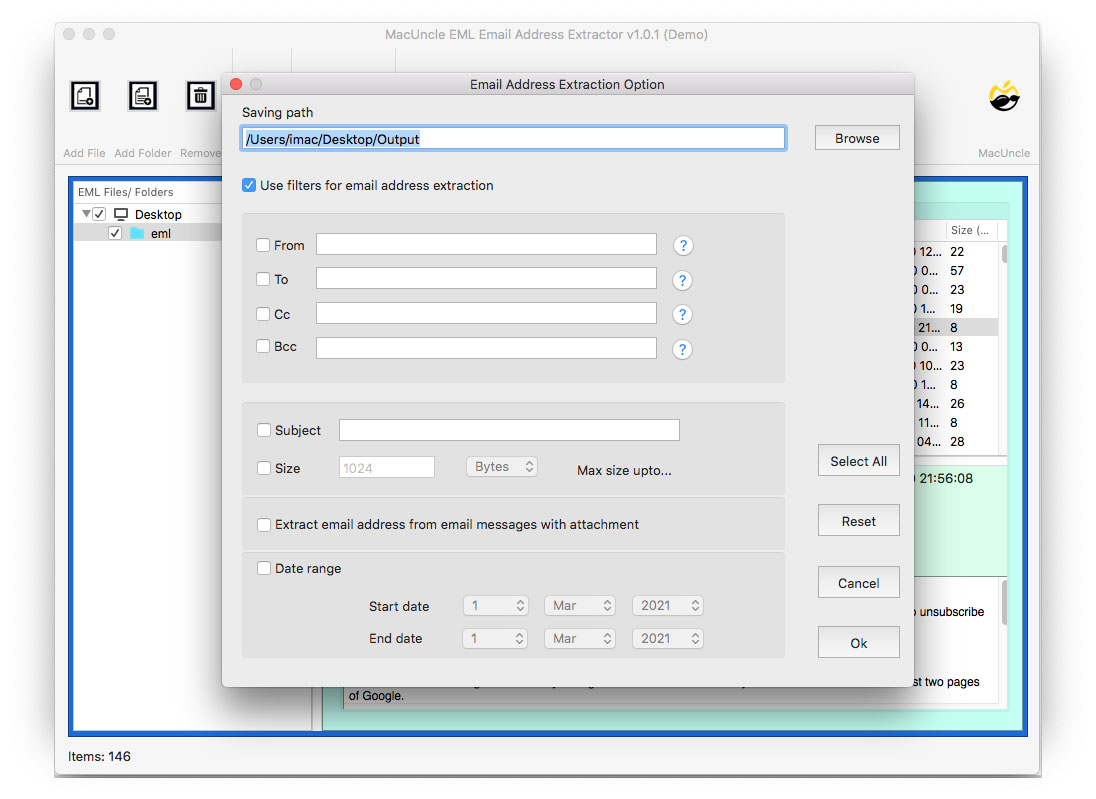Open the End date year dropdown

tap(668, 638)
